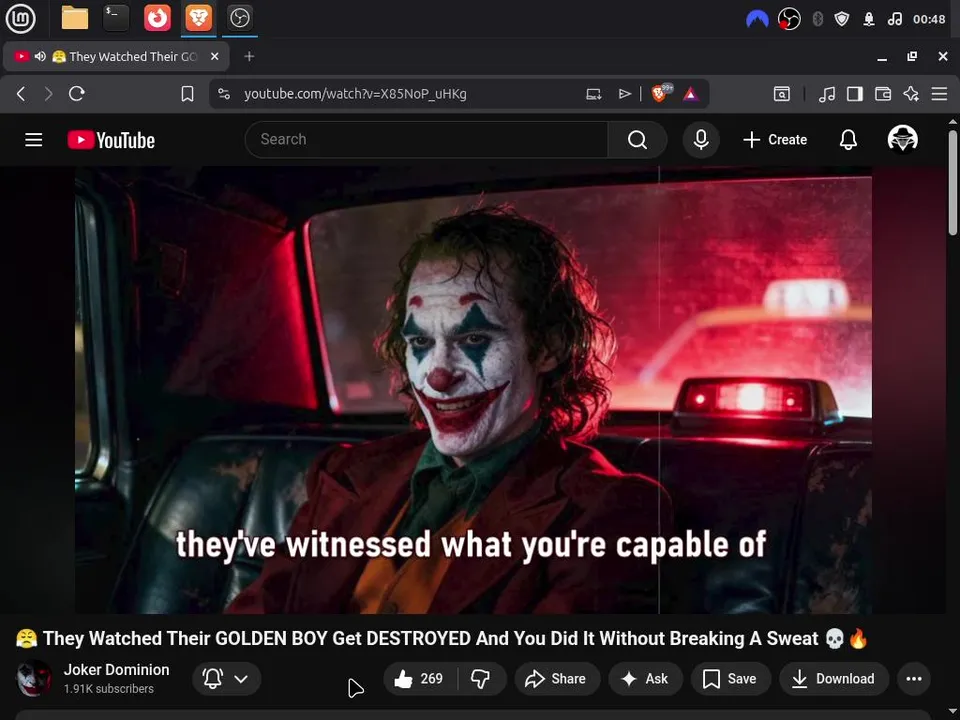Click the OBS recording tray icon

coord(789,19)
